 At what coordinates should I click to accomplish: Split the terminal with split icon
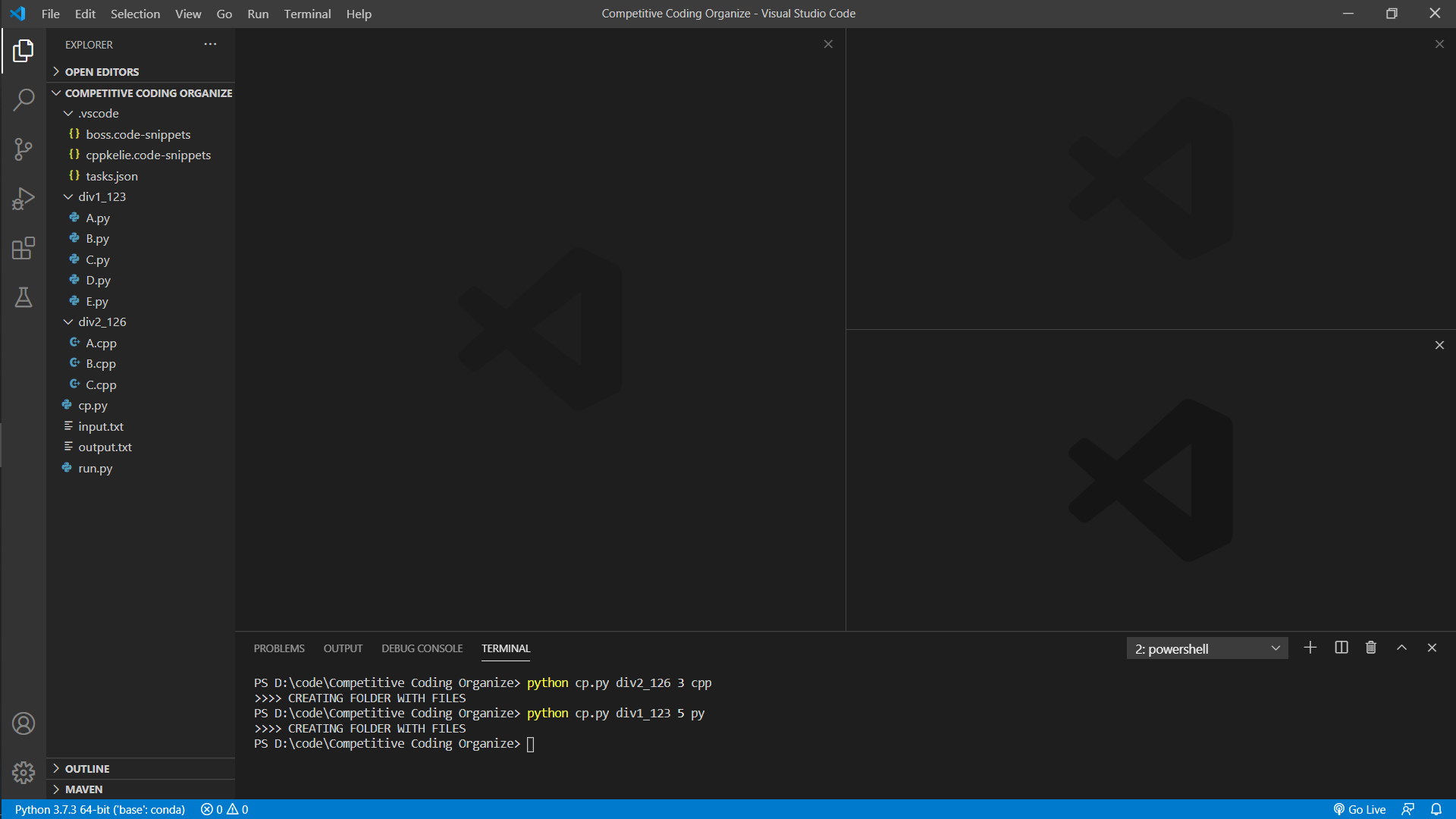(1341, 648)
